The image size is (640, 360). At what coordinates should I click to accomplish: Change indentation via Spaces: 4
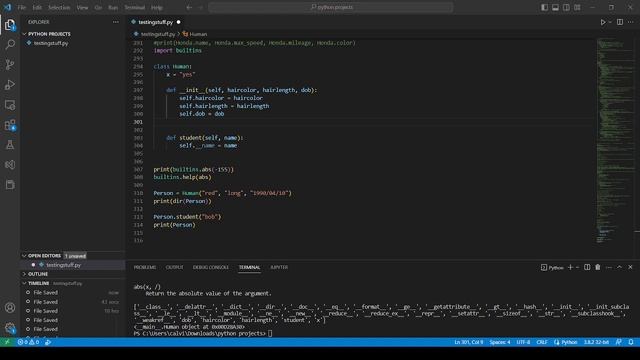pos(500,342)
